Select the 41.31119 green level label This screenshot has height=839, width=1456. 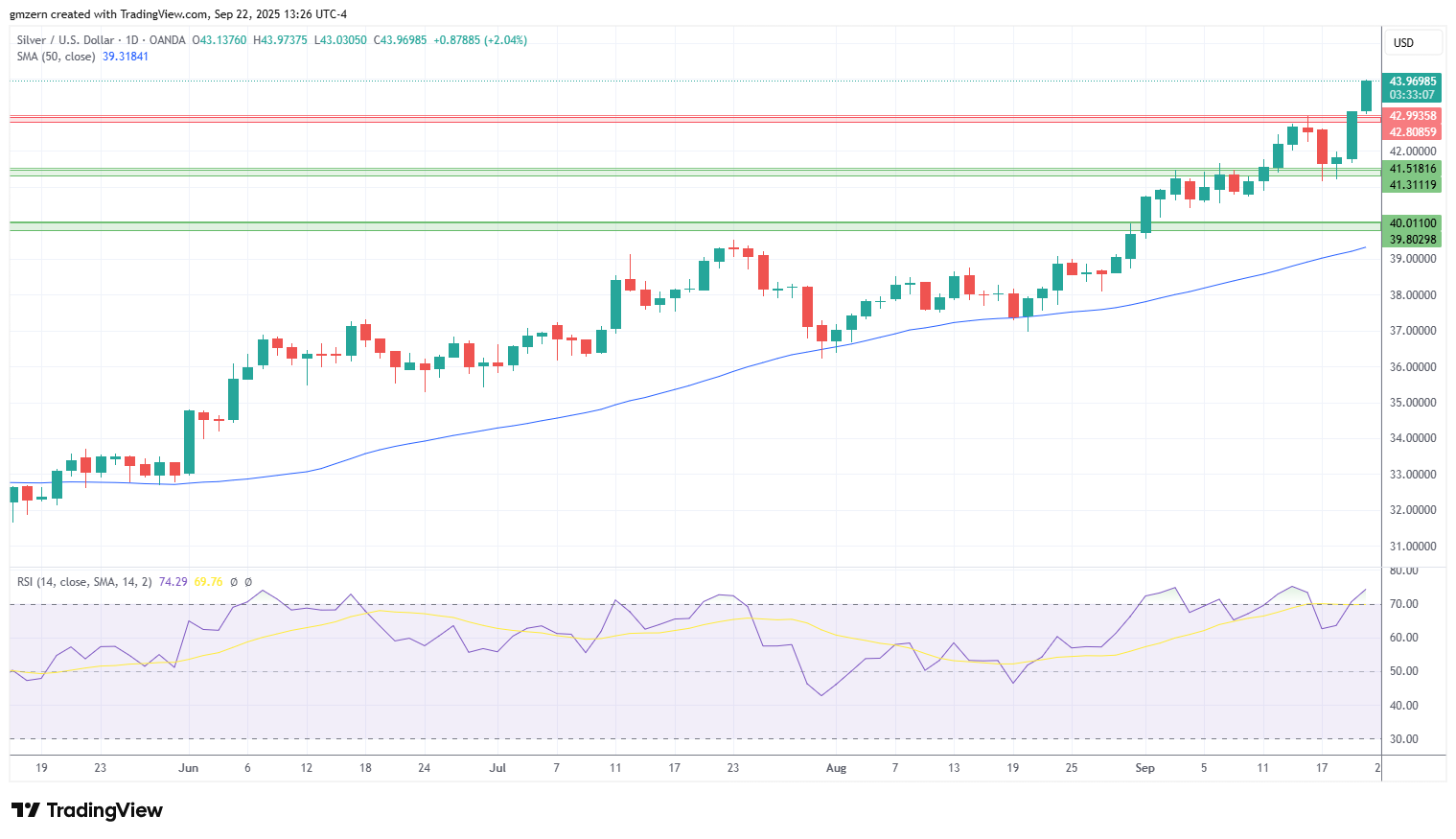click(1413, 185)
